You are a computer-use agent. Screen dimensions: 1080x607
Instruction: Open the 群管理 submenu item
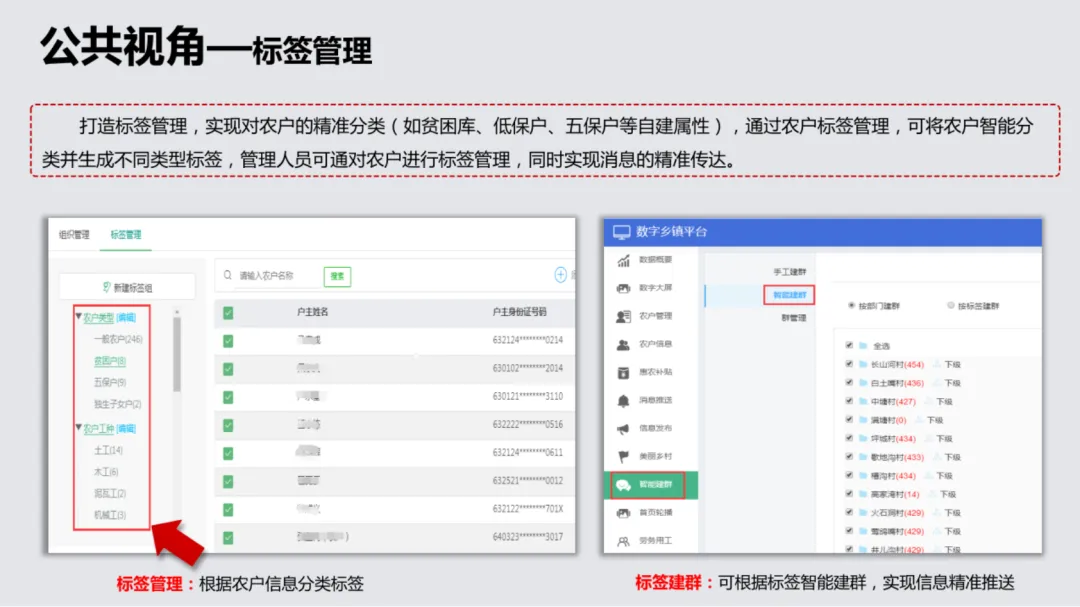(x=793, y=318)
